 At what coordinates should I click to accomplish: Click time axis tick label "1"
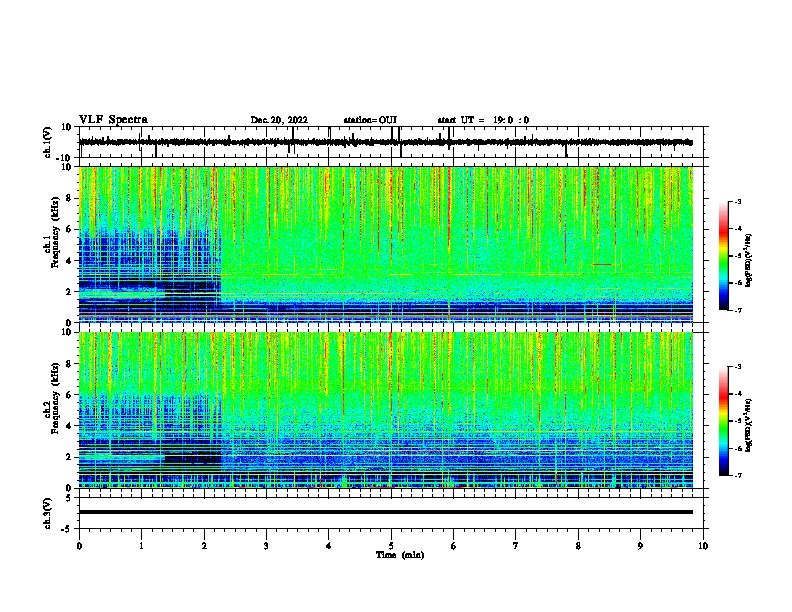[x=141, y=546]
